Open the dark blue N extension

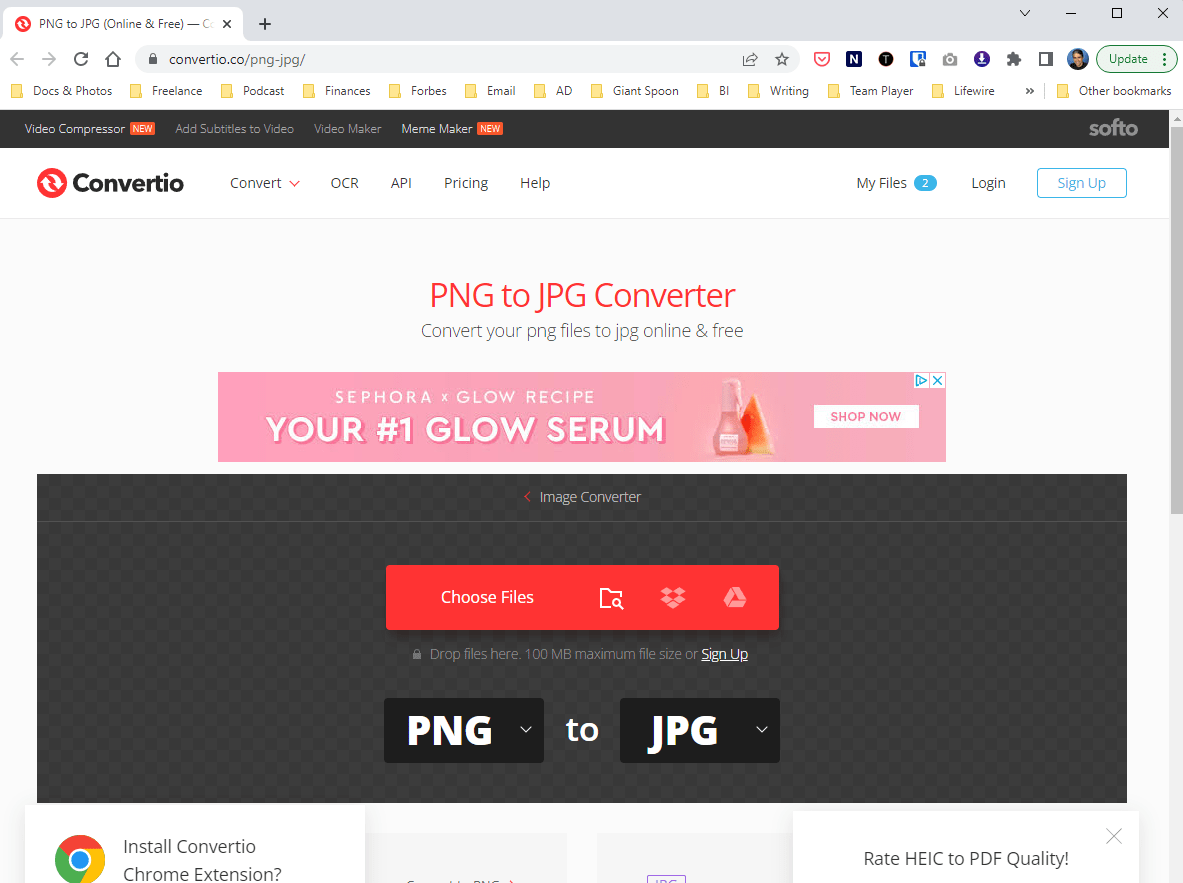pyautogui.click(x=854, y=59)
